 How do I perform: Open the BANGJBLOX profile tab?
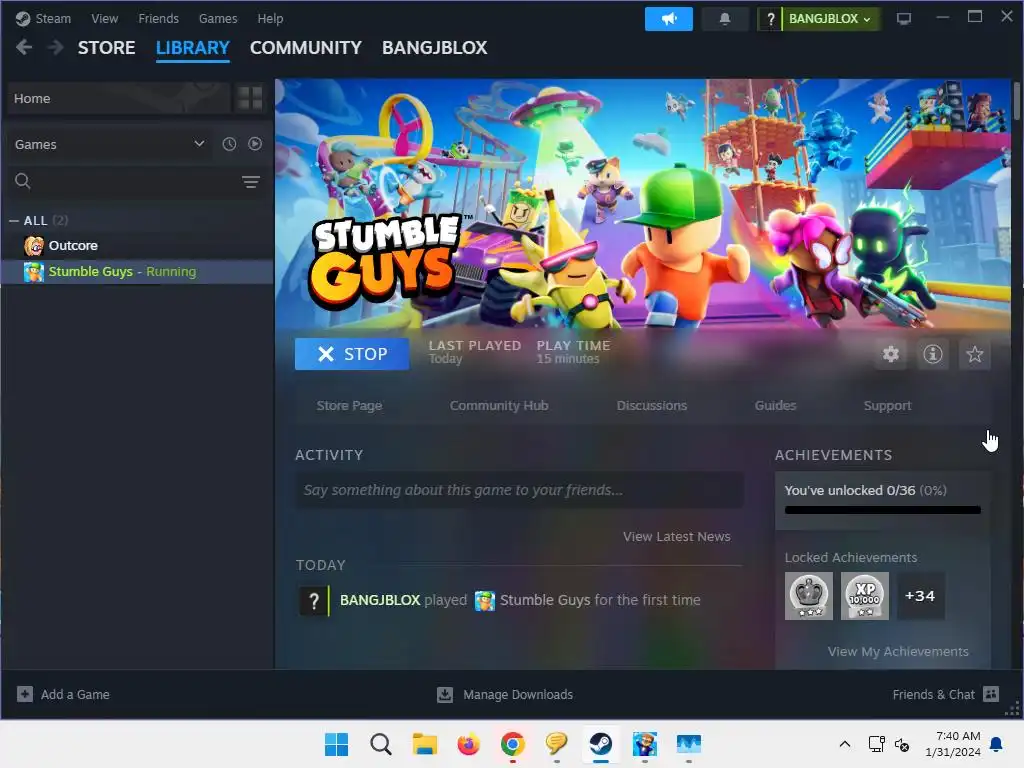tap(434, 48)
